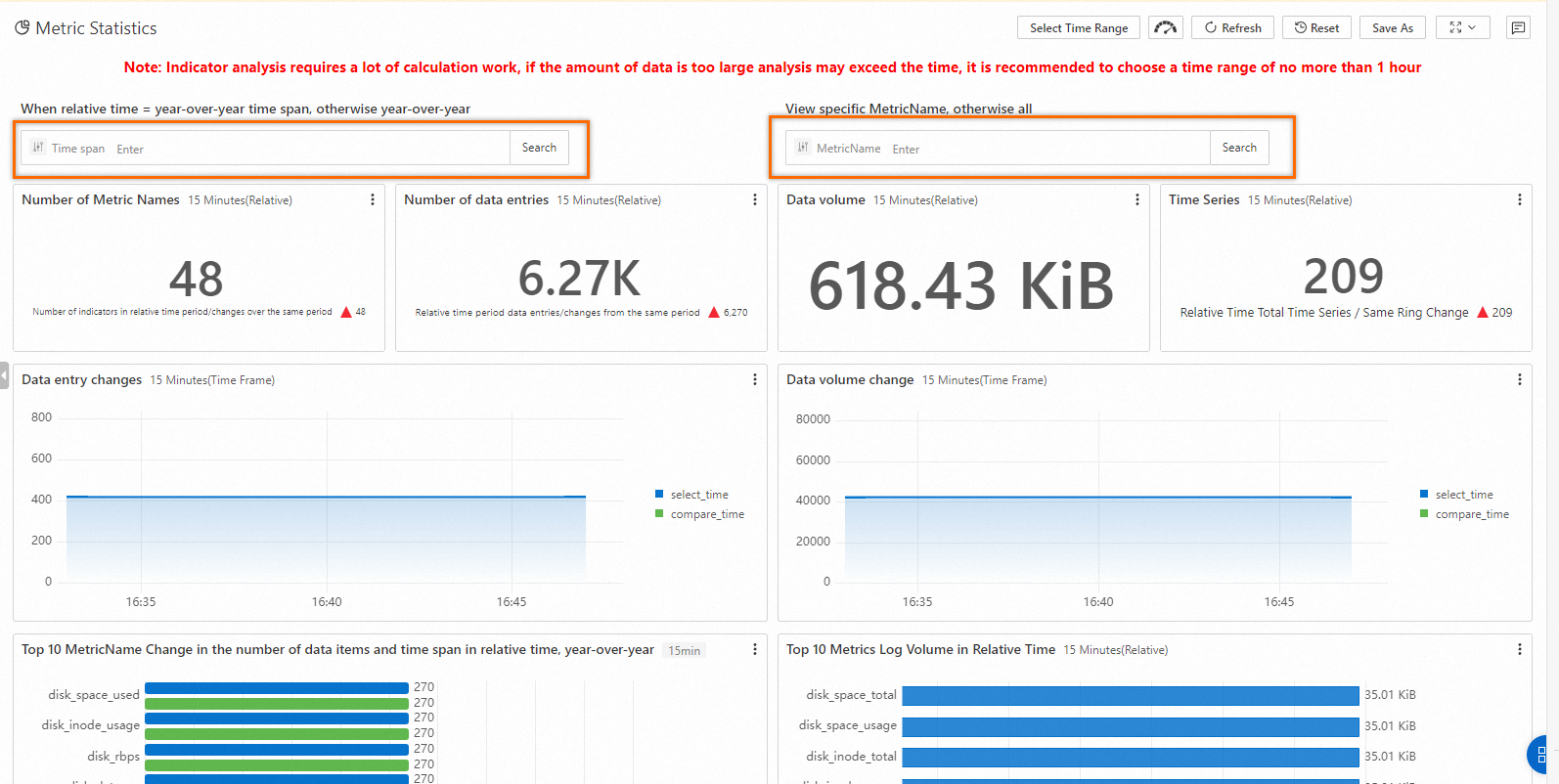The height and width of the screenshot is (784, 1559).
Task: Toggle select_time legend in Data entry changes
Action: (x=691, y=495)
